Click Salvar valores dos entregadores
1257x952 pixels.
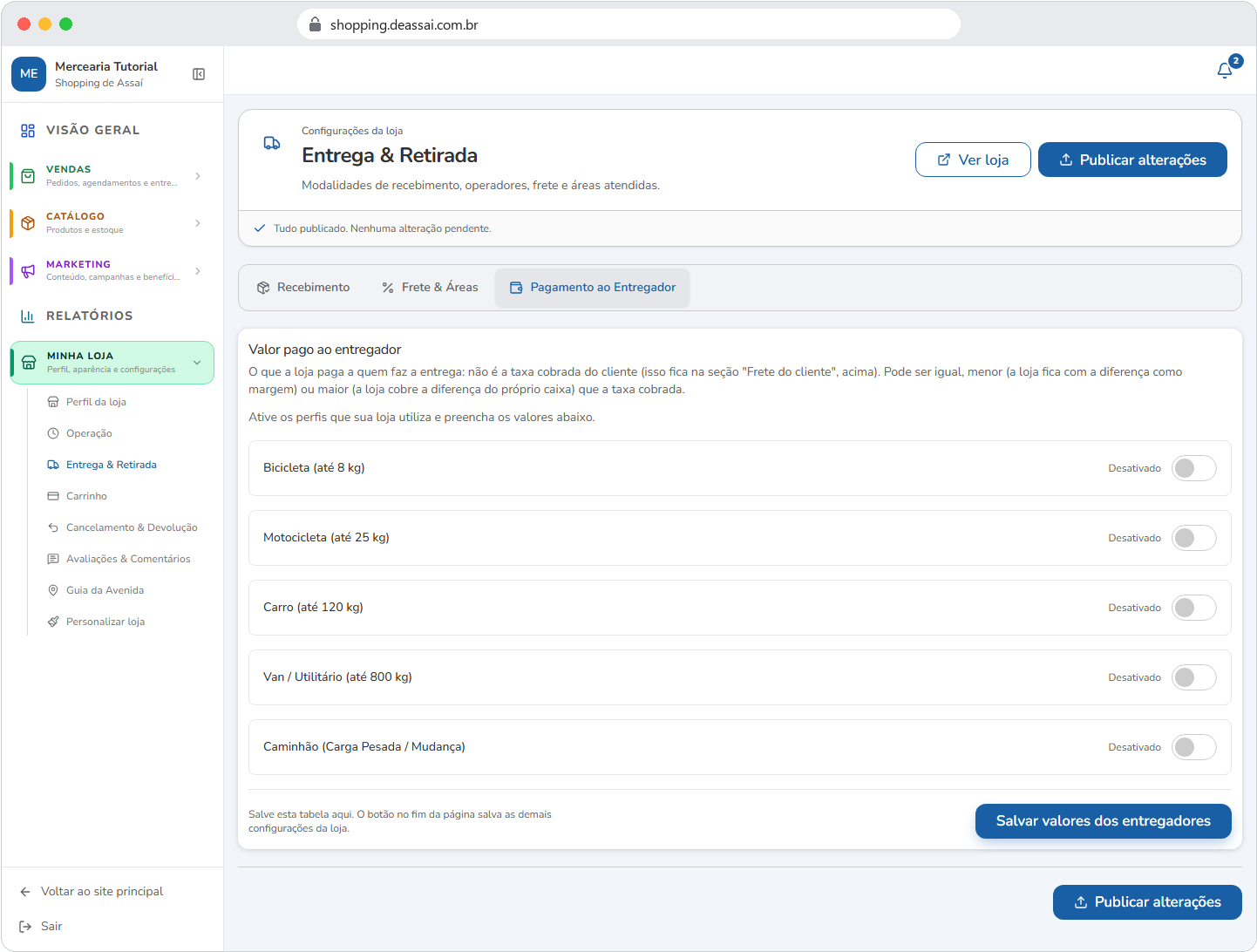click(x=1104, y=821)
